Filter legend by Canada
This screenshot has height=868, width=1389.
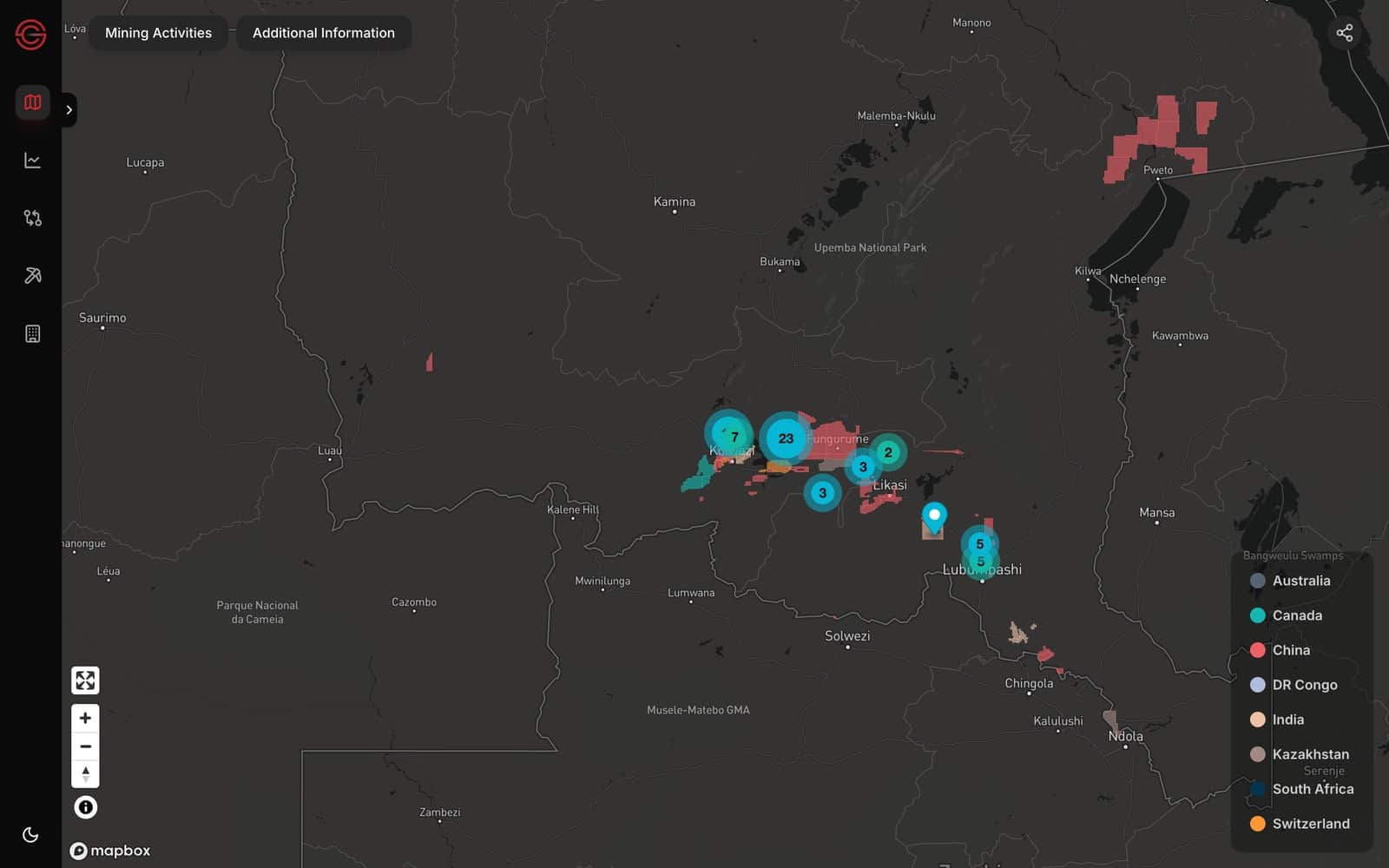pyautogui.click(x=1286, y=615)
